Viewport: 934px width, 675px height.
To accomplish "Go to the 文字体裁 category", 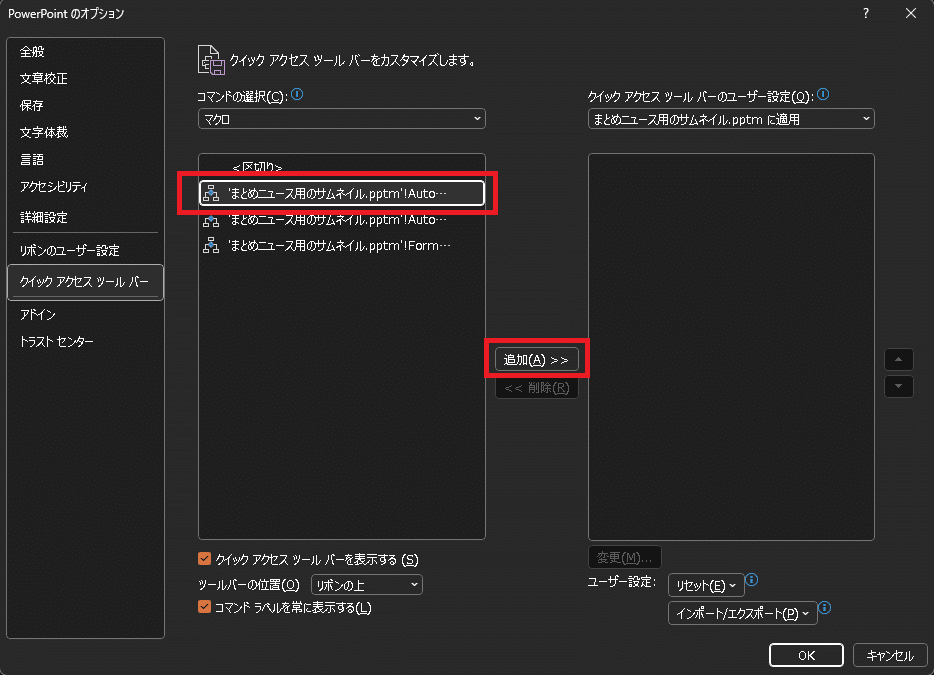I will (85, 132).
